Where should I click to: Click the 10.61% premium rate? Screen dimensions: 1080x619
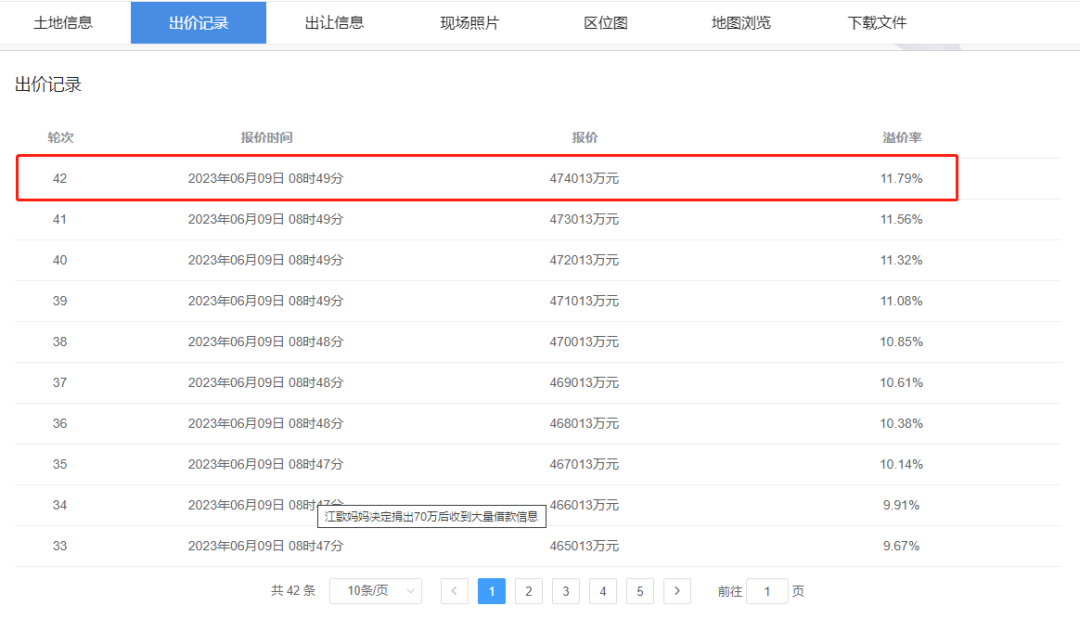(x=901, y=382)
